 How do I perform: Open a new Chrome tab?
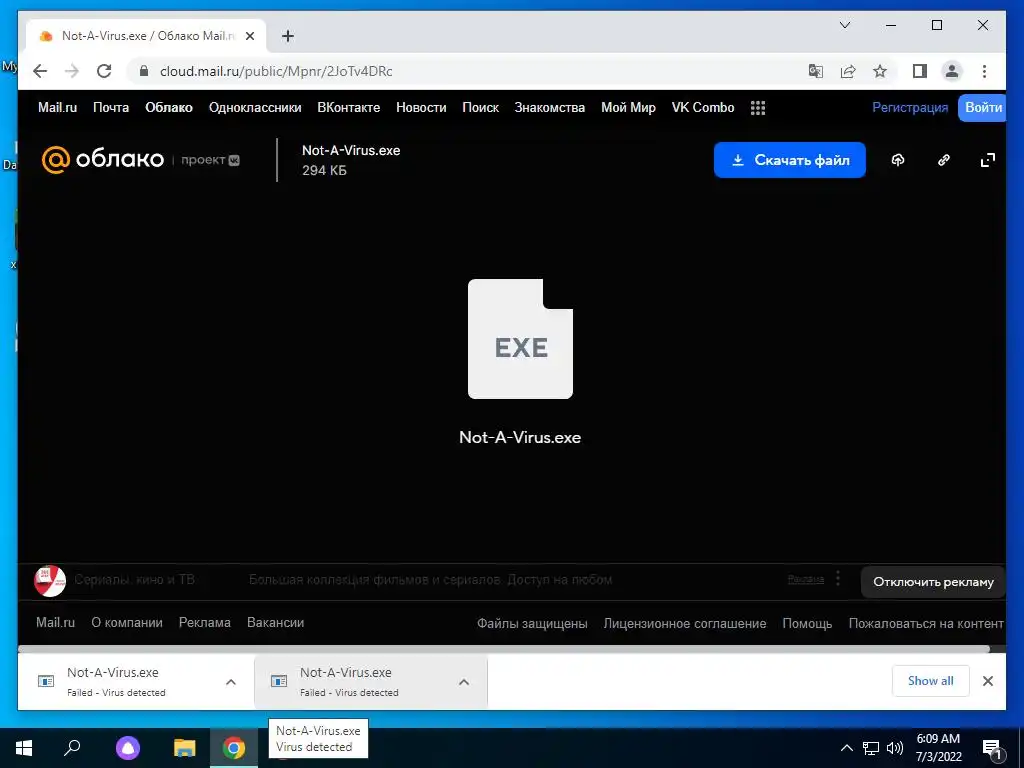point(288,36)
